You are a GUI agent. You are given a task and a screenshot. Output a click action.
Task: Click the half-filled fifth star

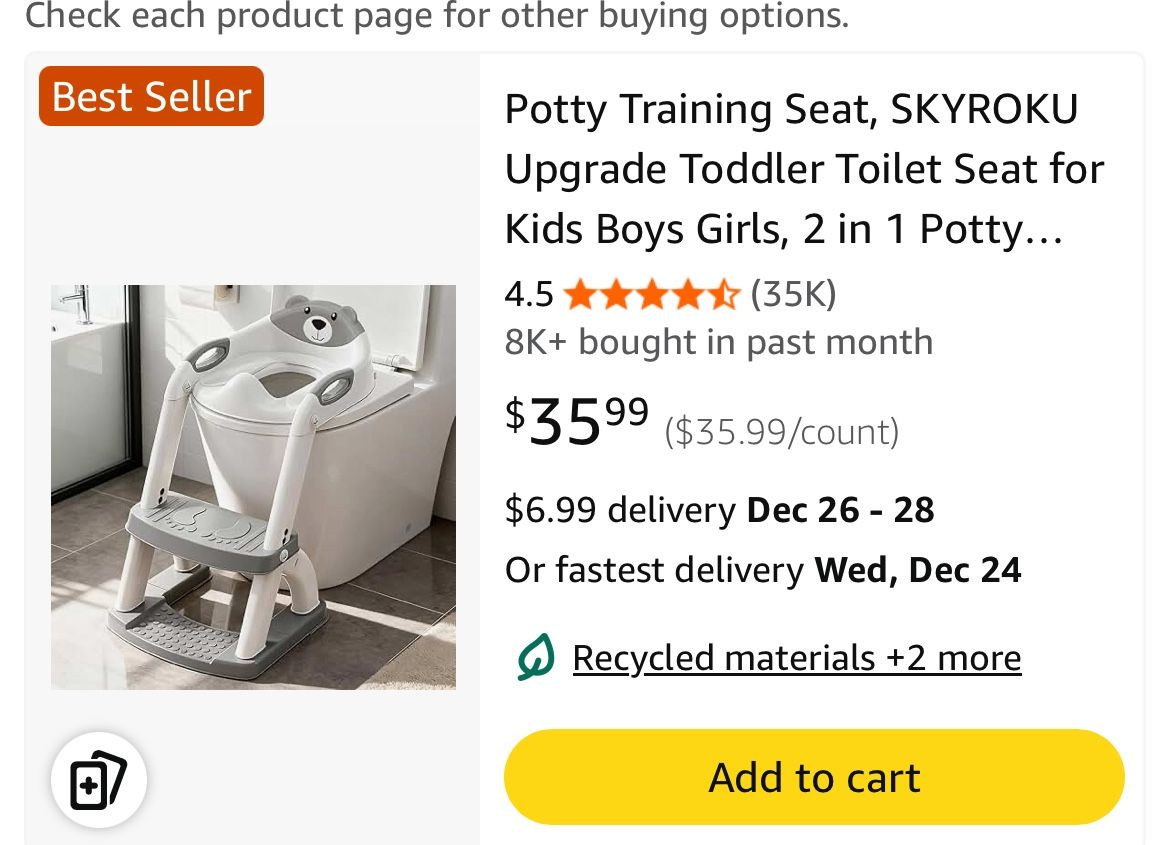coord(723,294)
